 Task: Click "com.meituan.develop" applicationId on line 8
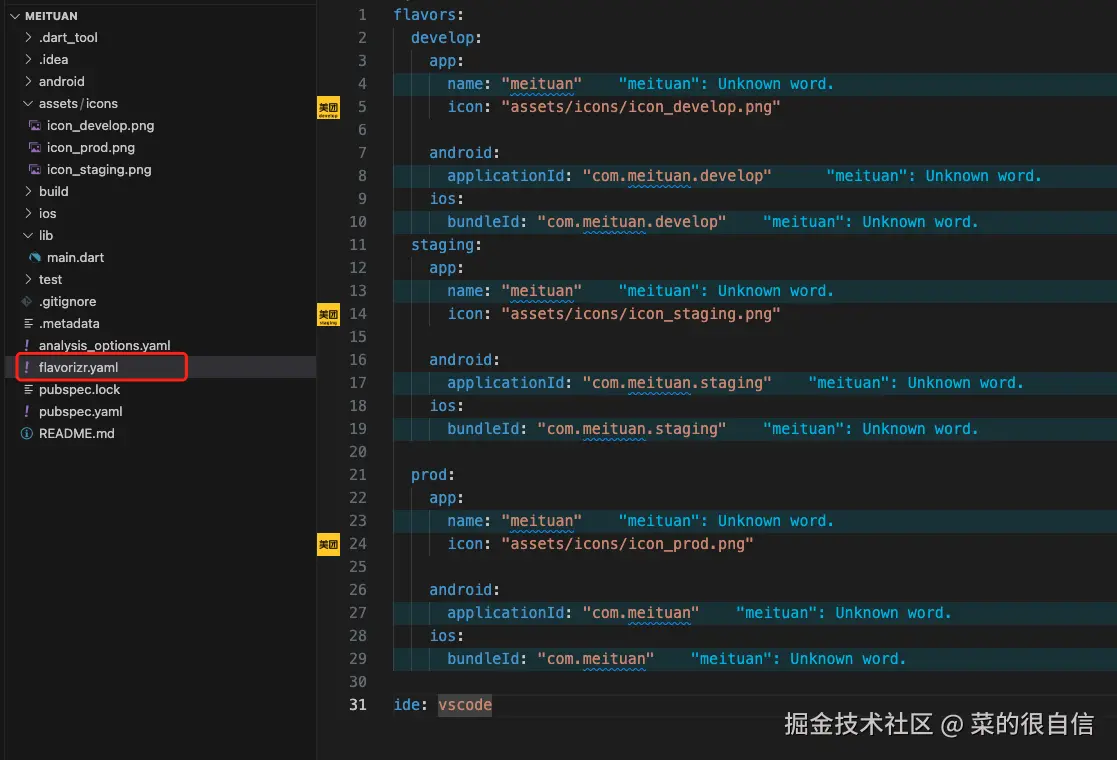[677, 175]
